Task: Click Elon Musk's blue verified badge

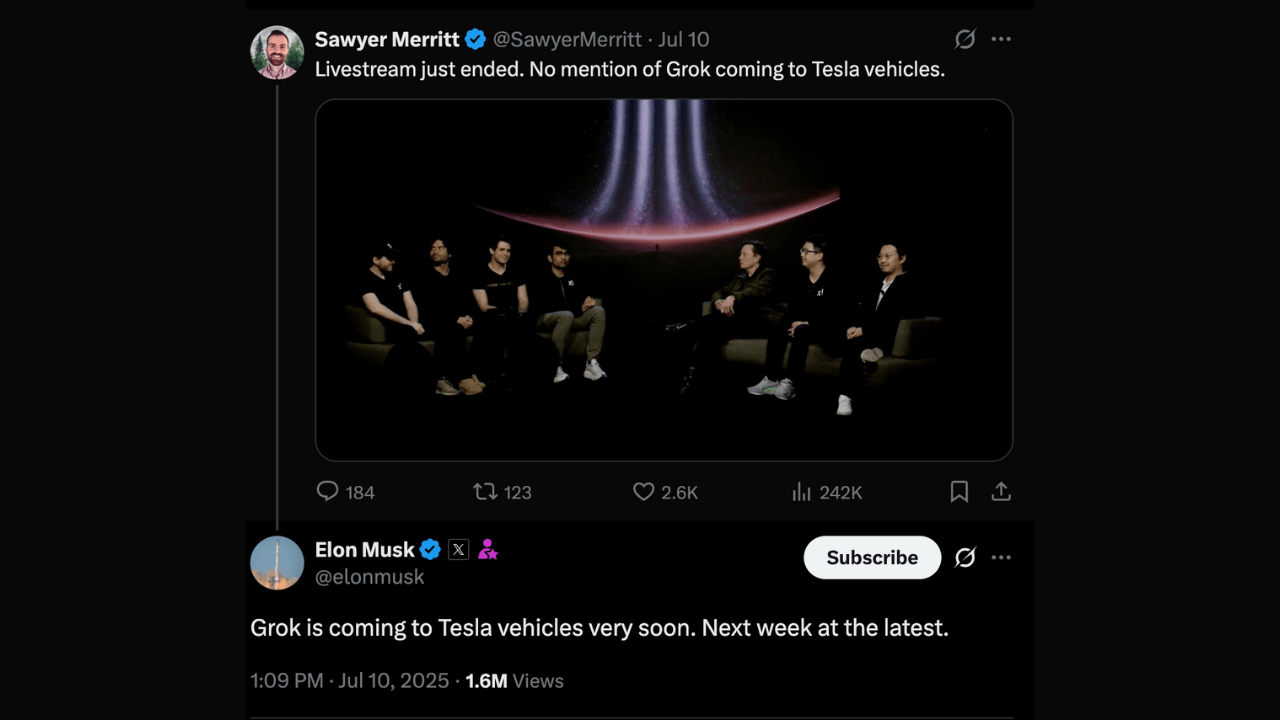Action: coord(430,549)
